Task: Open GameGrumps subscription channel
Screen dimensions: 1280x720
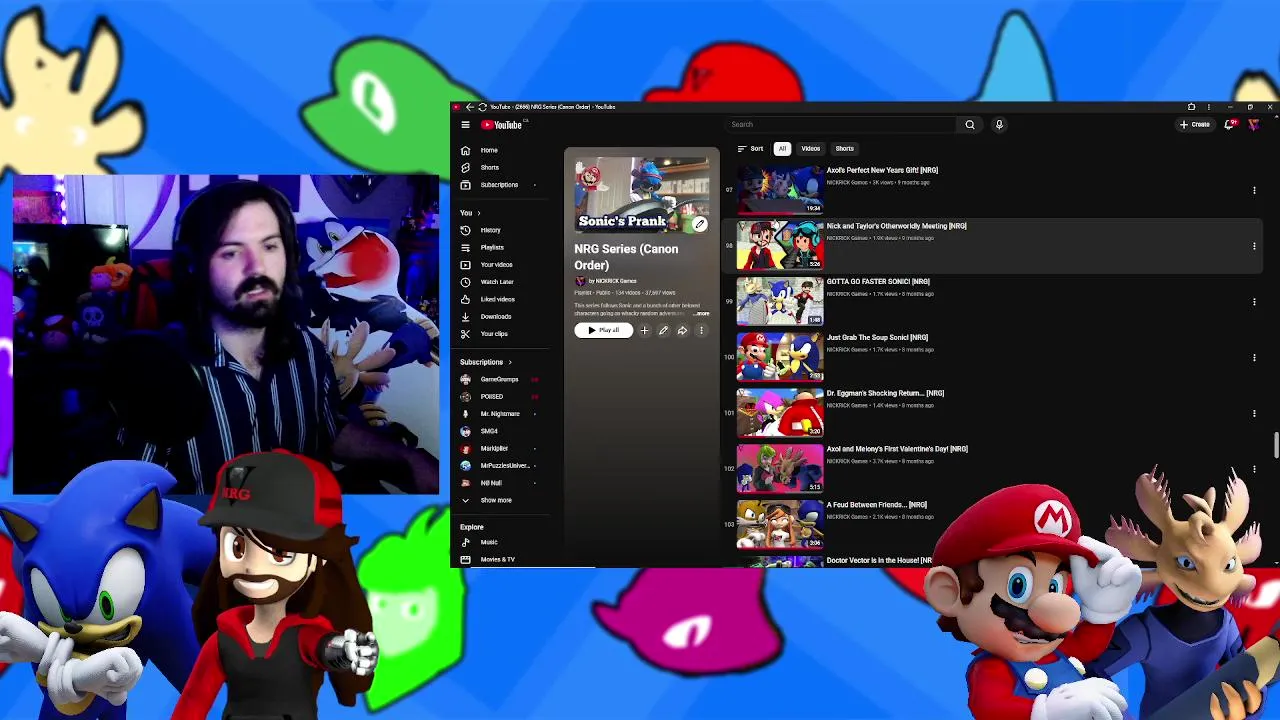Action: (x=500, y=379)
